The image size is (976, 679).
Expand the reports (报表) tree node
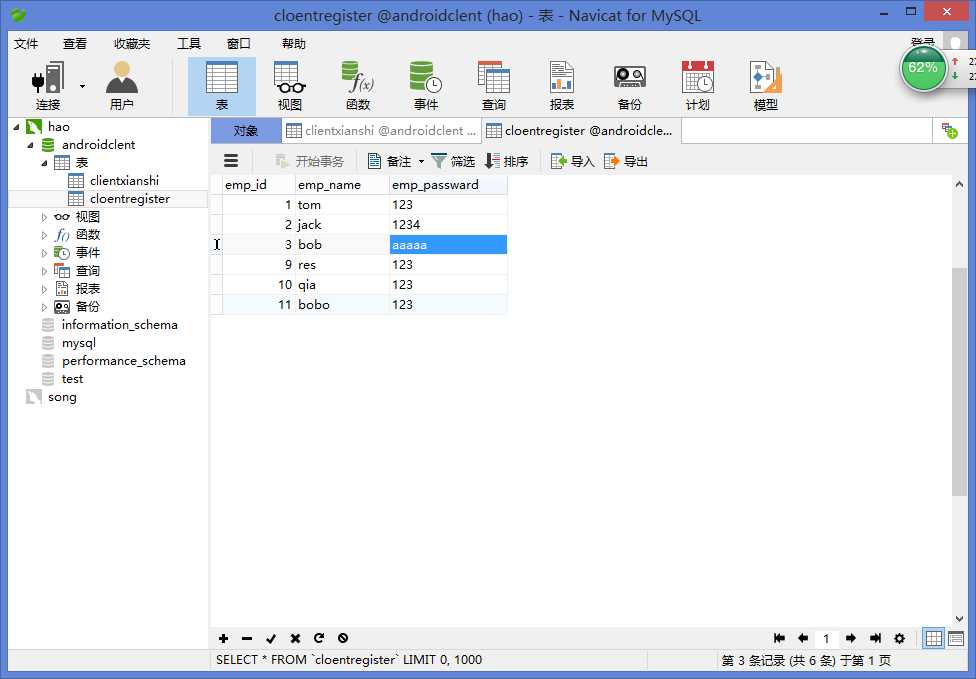point(44,289)
